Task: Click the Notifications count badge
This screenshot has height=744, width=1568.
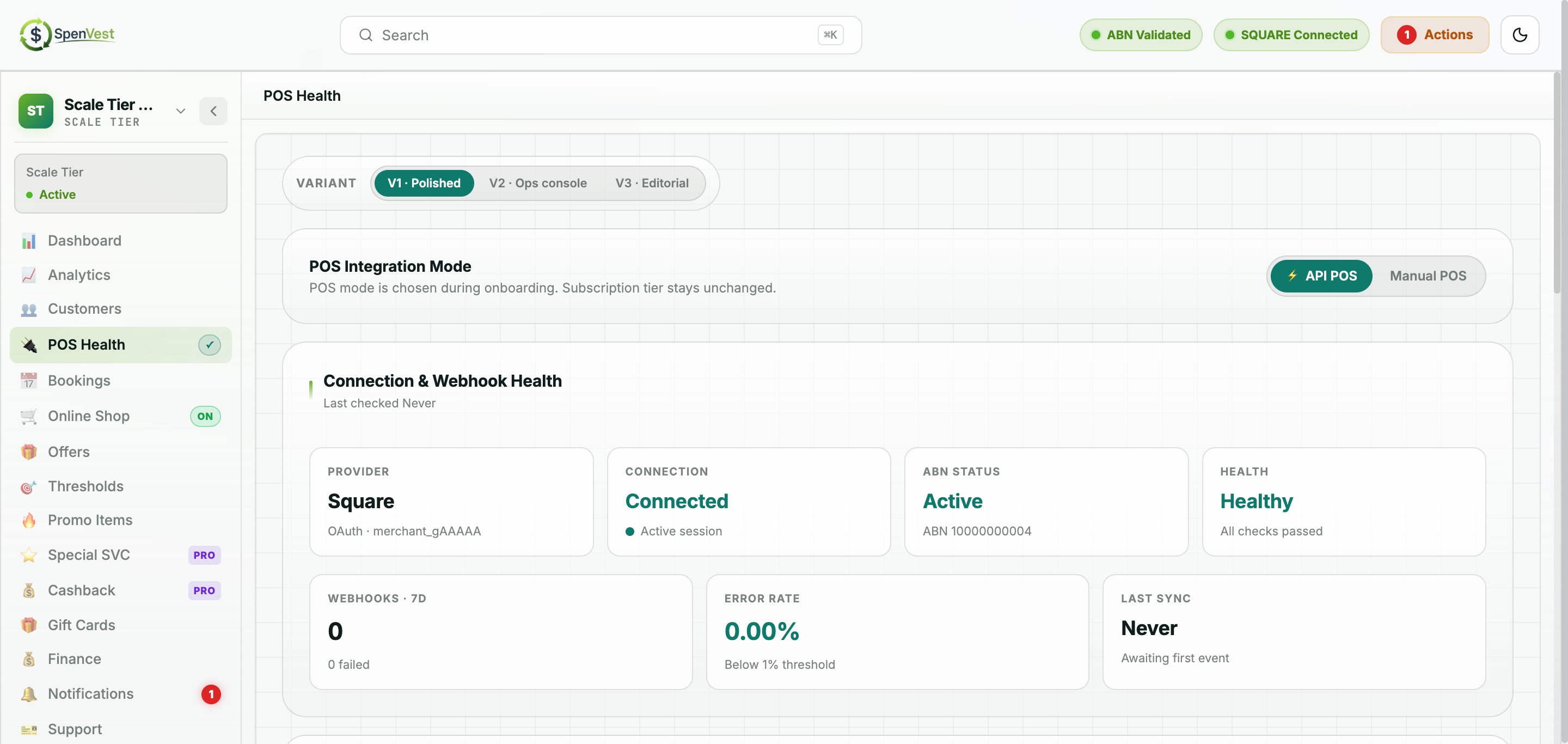Action: [211, 694]
